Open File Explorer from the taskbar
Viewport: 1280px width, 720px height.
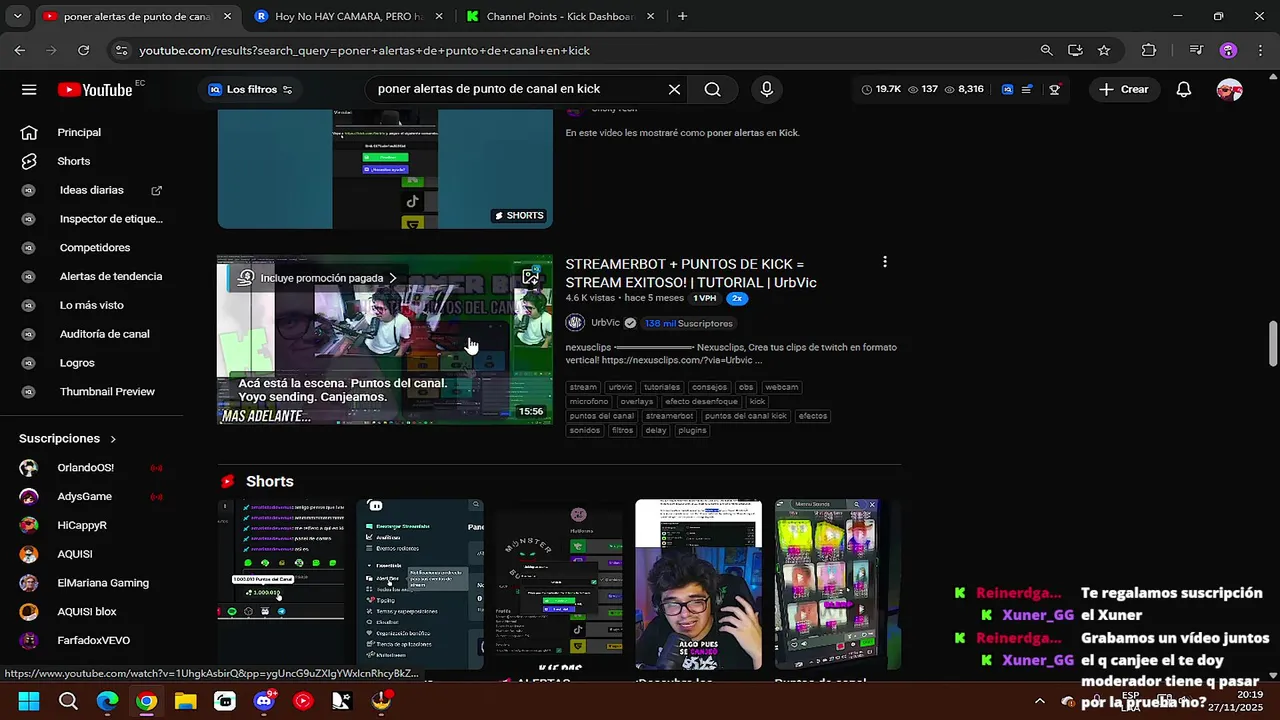(x=185, y=701)
